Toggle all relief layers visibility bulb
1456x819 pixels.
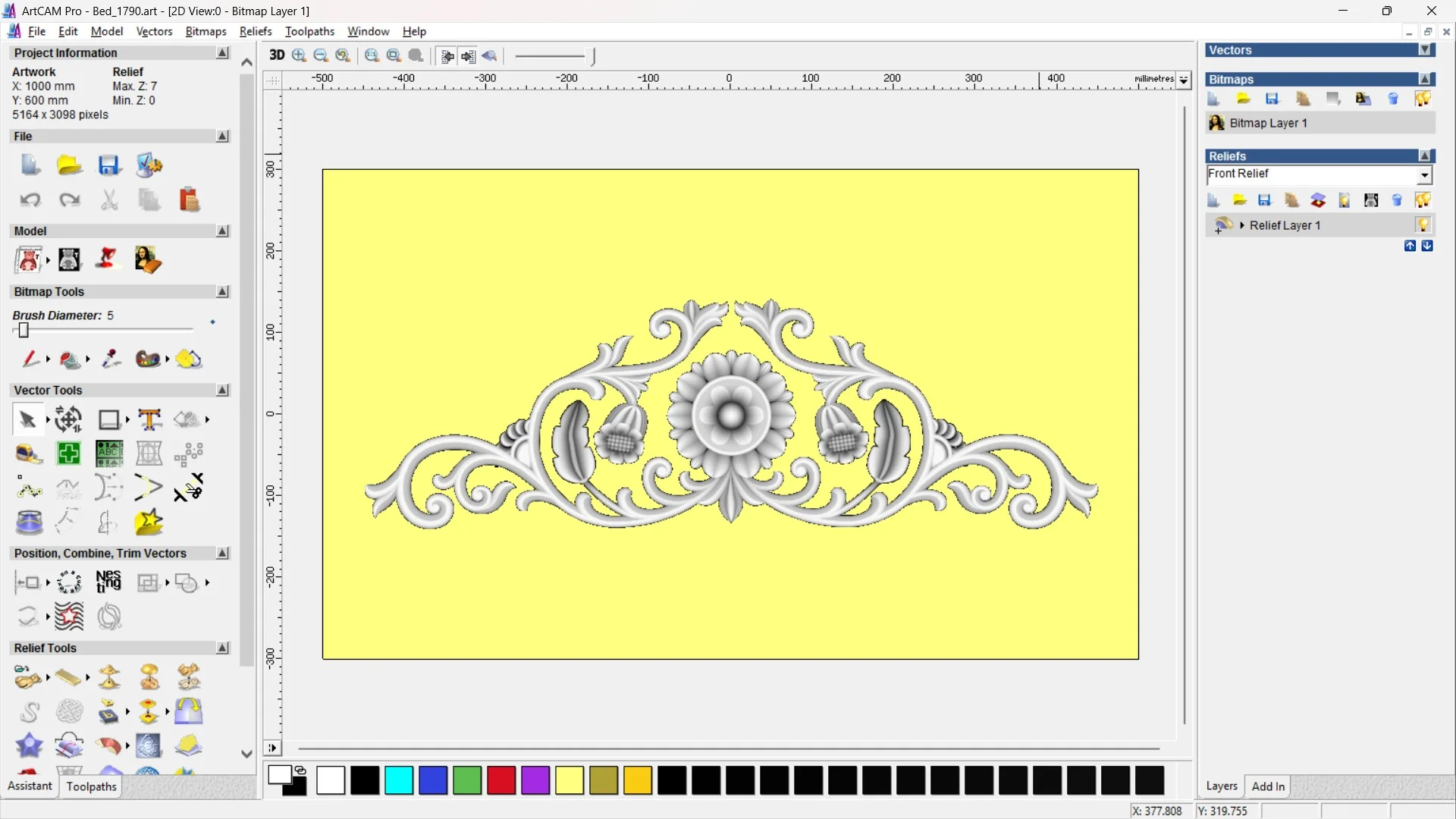click(x=1423, y=200)
